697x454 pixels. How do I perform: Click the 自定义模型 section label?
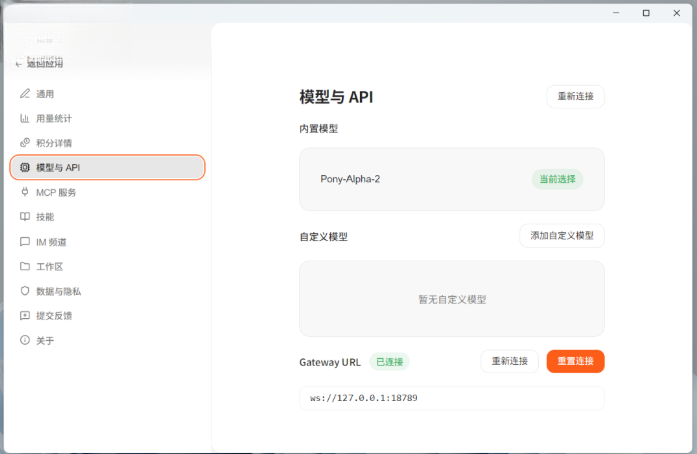(x=324, y=237)
